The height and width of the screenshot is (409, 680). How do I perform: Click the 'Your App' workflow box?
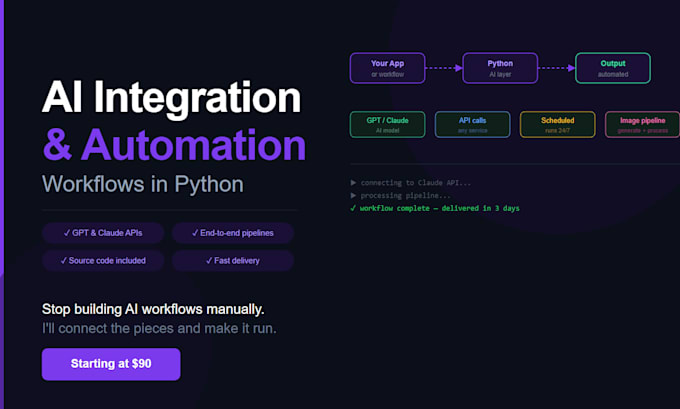tap(387, 68)
